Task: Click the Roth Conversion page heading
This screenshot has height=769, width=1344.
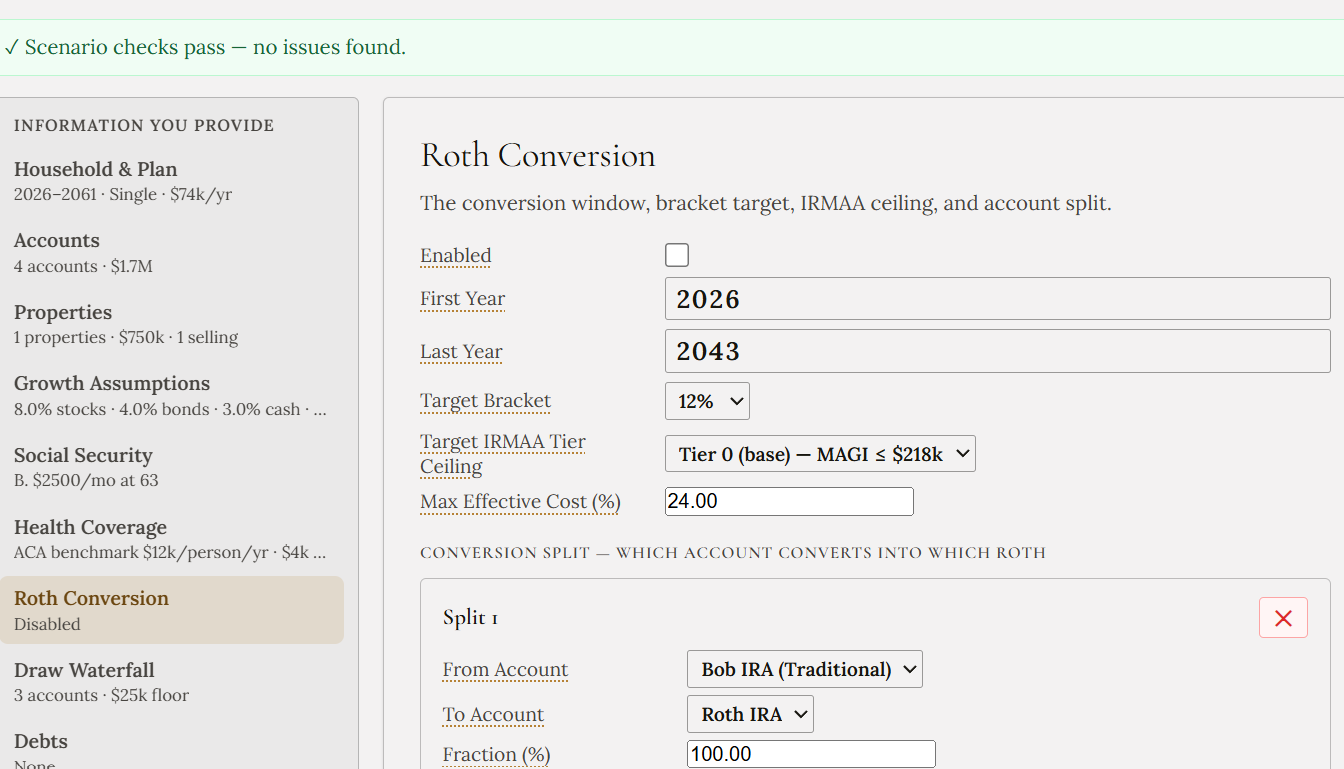Action: (538, 155)
